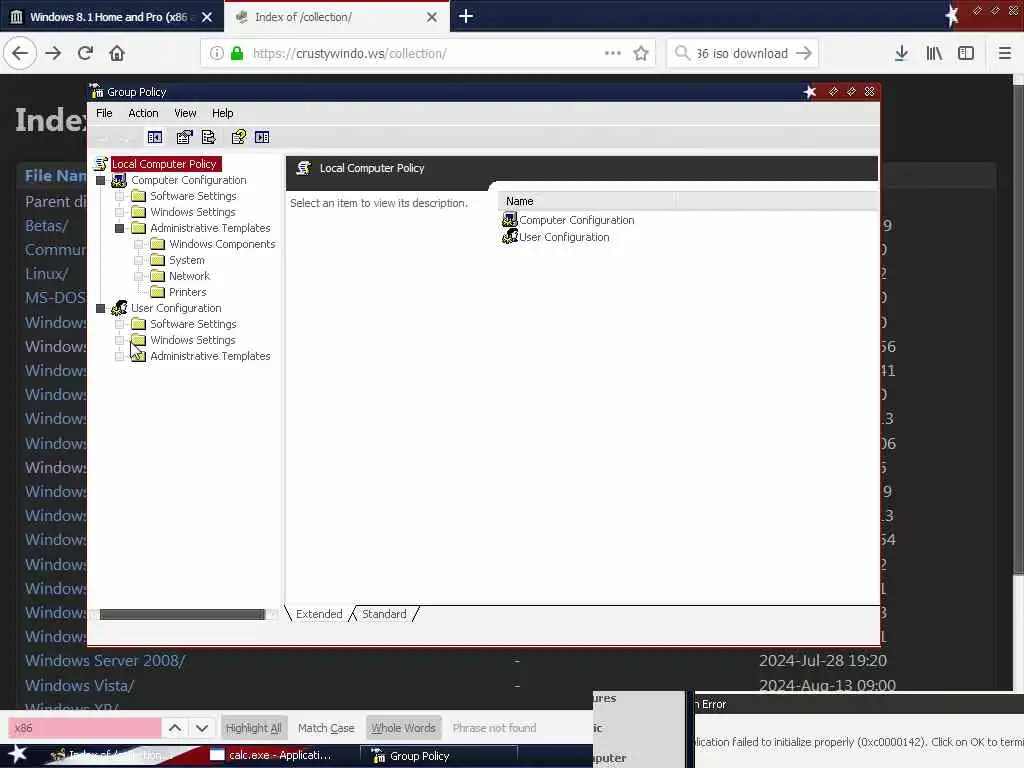This screenshot has height=768, width=1024.
Task: Open the Windows Server 2008/ directory link
Action: tap(105, 660)
